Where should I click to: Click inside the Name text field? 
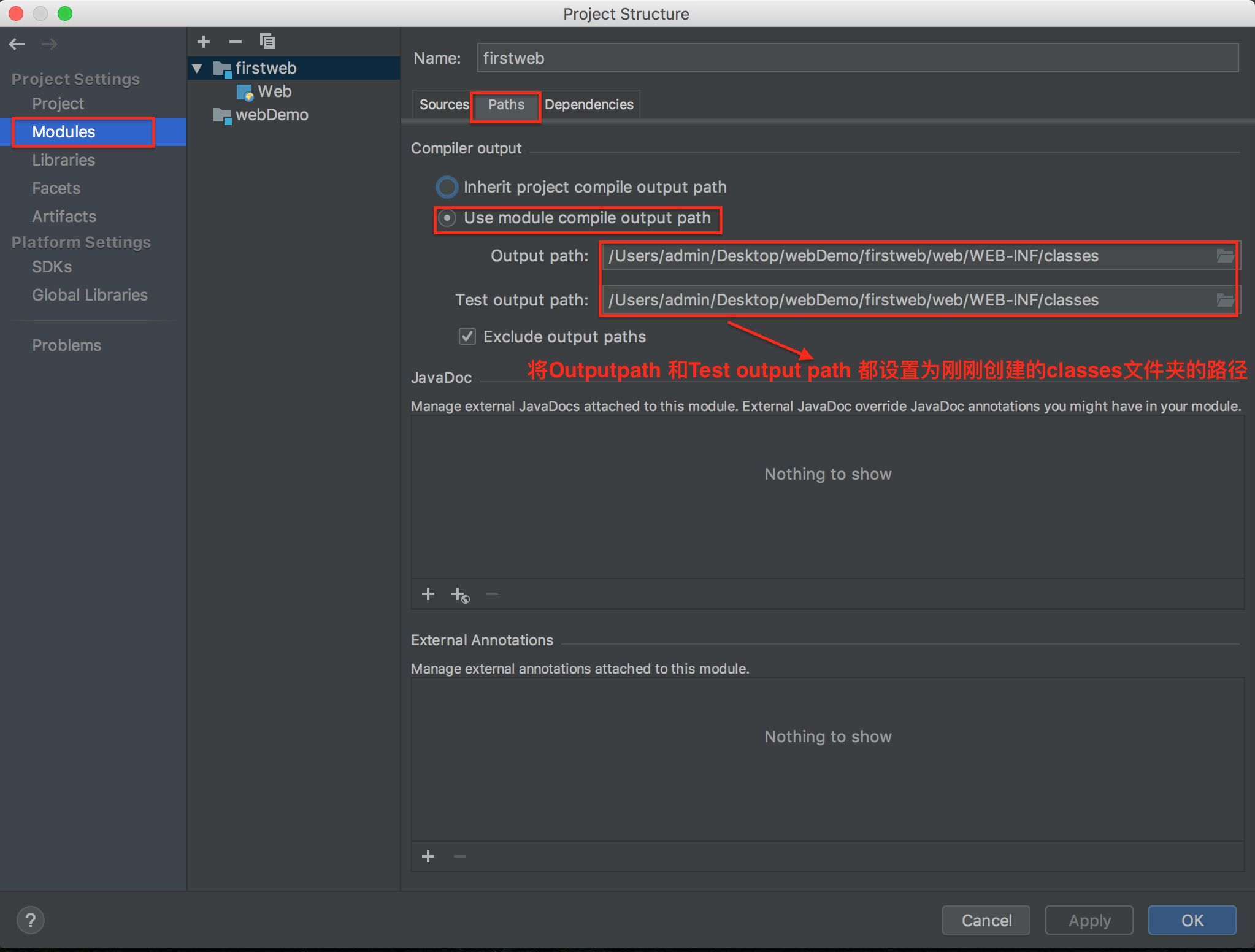tap(856, 58)
